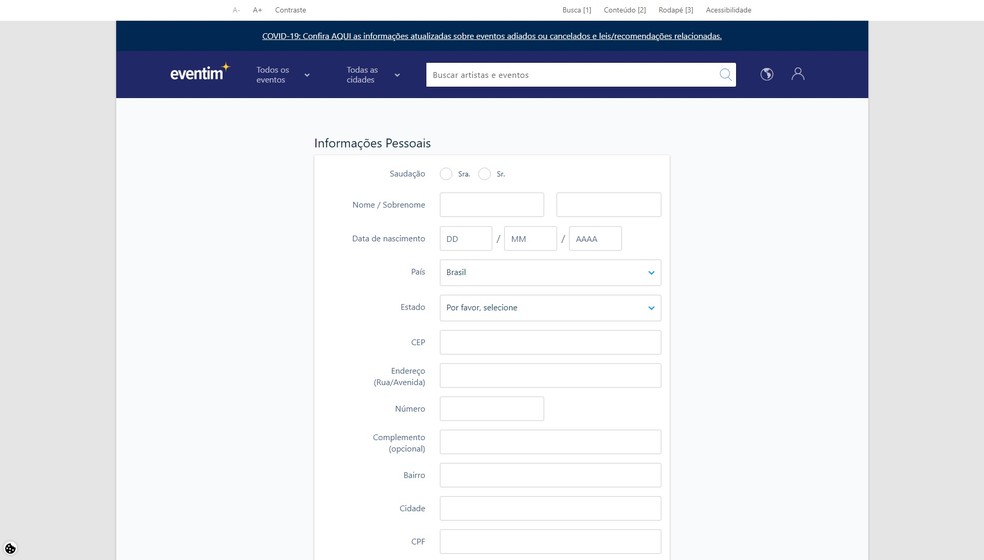Open the COVID-19 information banner link
This screenshot has height=560, width=984.
tap(491, 36)
